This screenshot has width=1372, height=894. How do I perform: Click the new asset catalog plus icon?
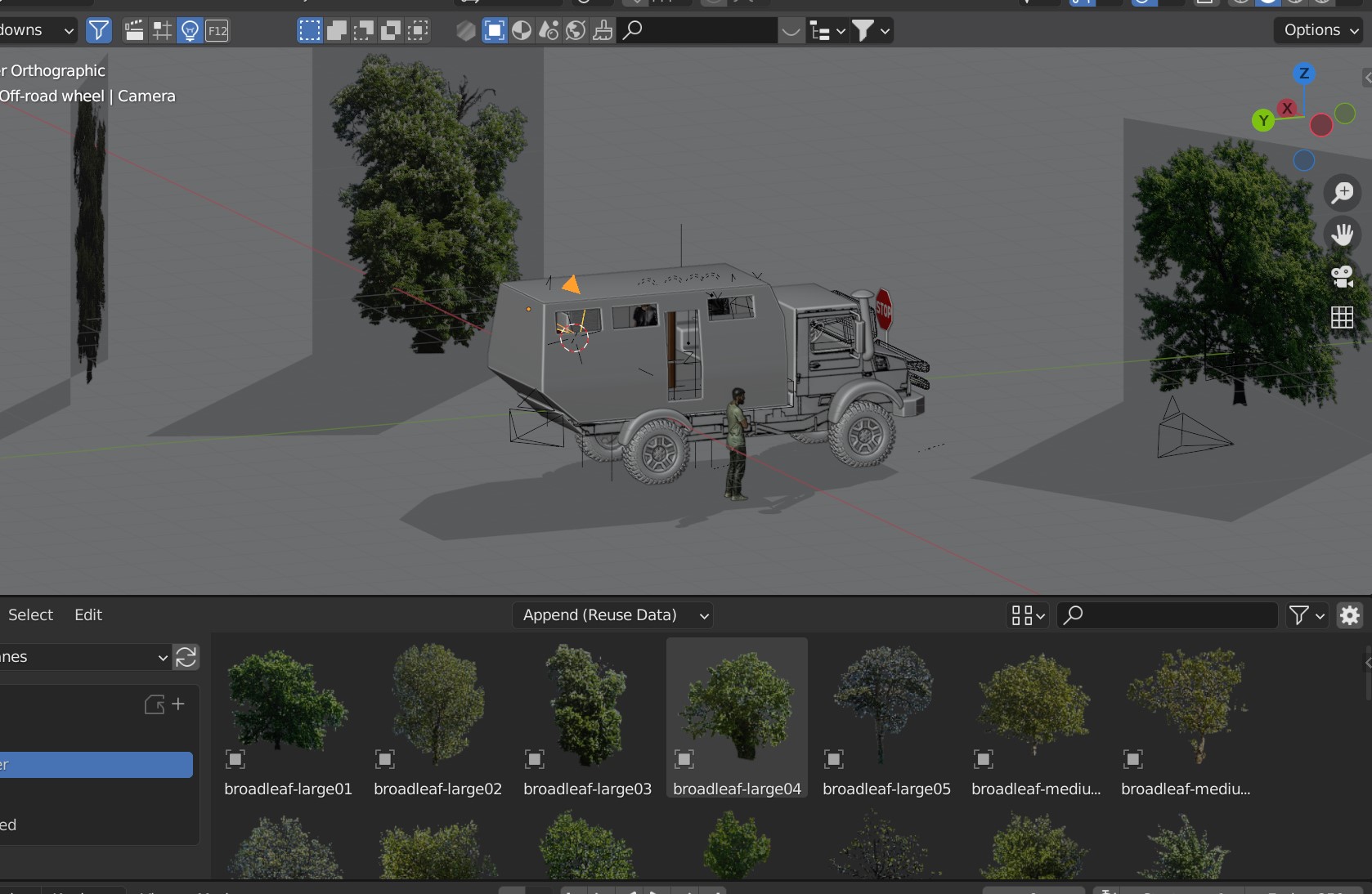point(164,704)
